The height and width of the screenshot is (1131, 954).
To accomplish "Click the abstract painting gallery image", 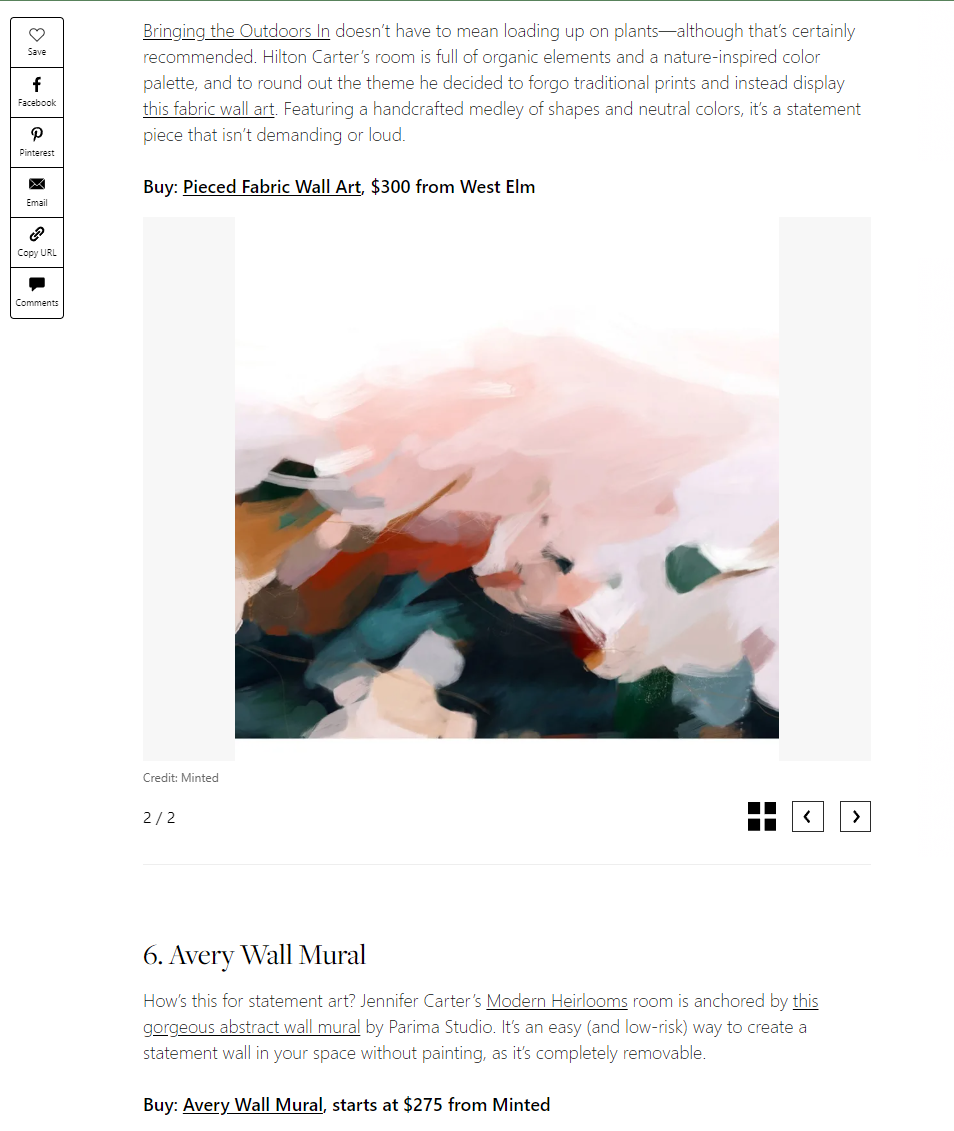I will pos(507,488).
